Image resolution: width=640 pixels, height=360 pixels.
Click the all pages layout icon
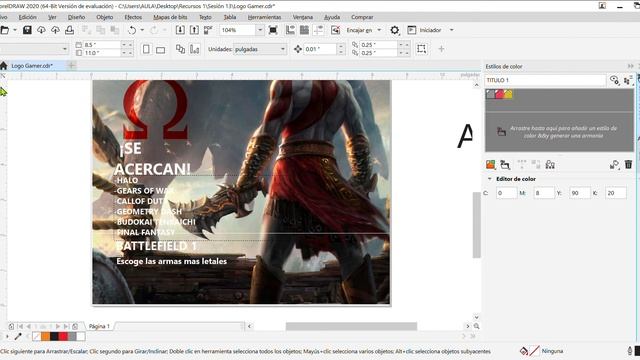coord(180,49)
